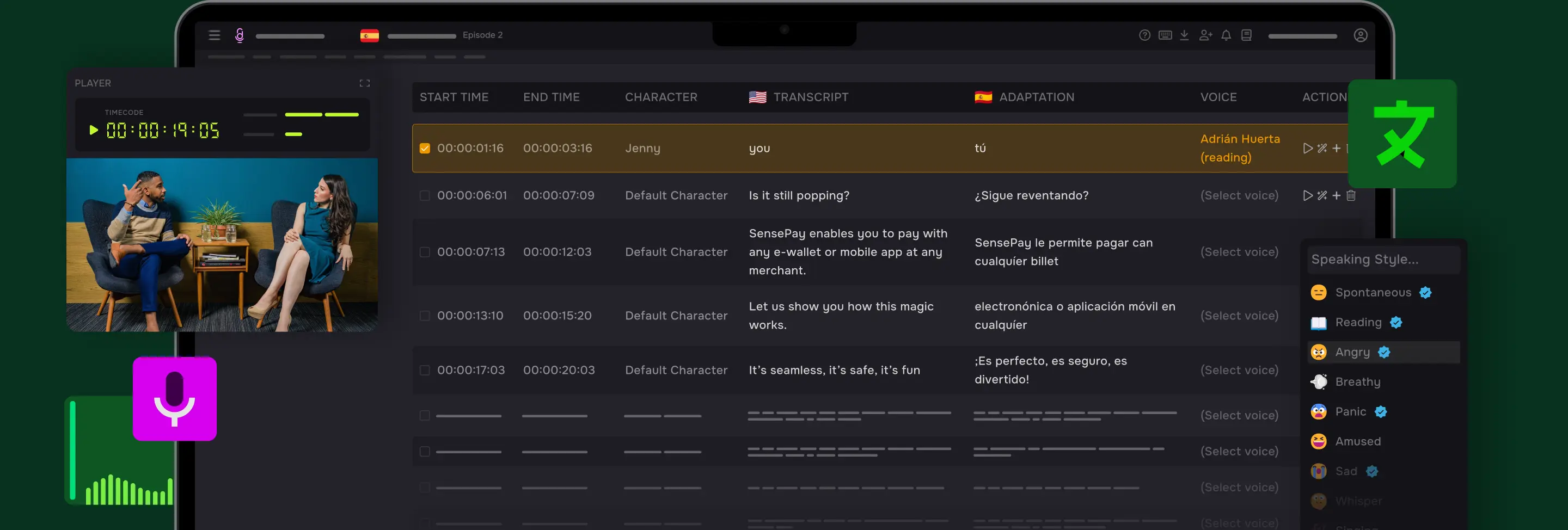Edit adaptation text '¿Sigue reventando?'

(x=1031, y=195)
